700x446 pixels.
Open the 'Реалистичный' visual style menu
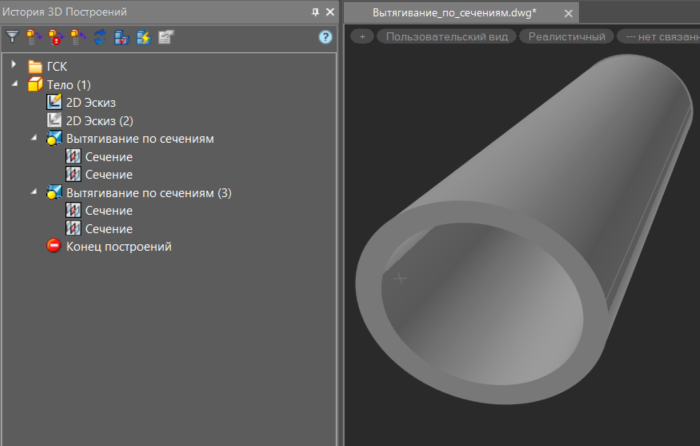tap(566, 37)
